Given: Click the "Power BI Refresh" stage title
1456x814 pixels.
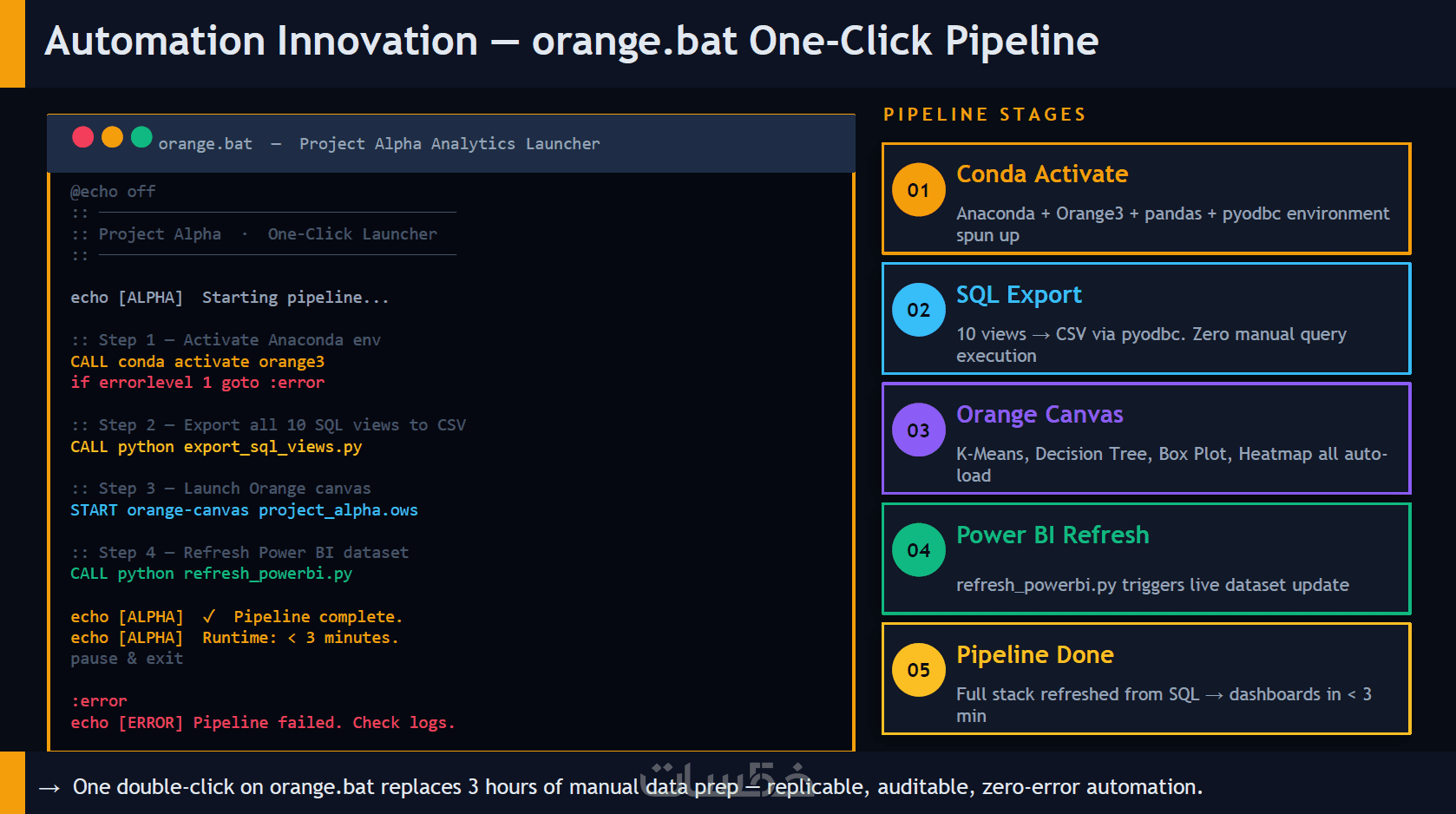Looking at the screenshot, I should pyautogui.click(x=1053, y=535).
